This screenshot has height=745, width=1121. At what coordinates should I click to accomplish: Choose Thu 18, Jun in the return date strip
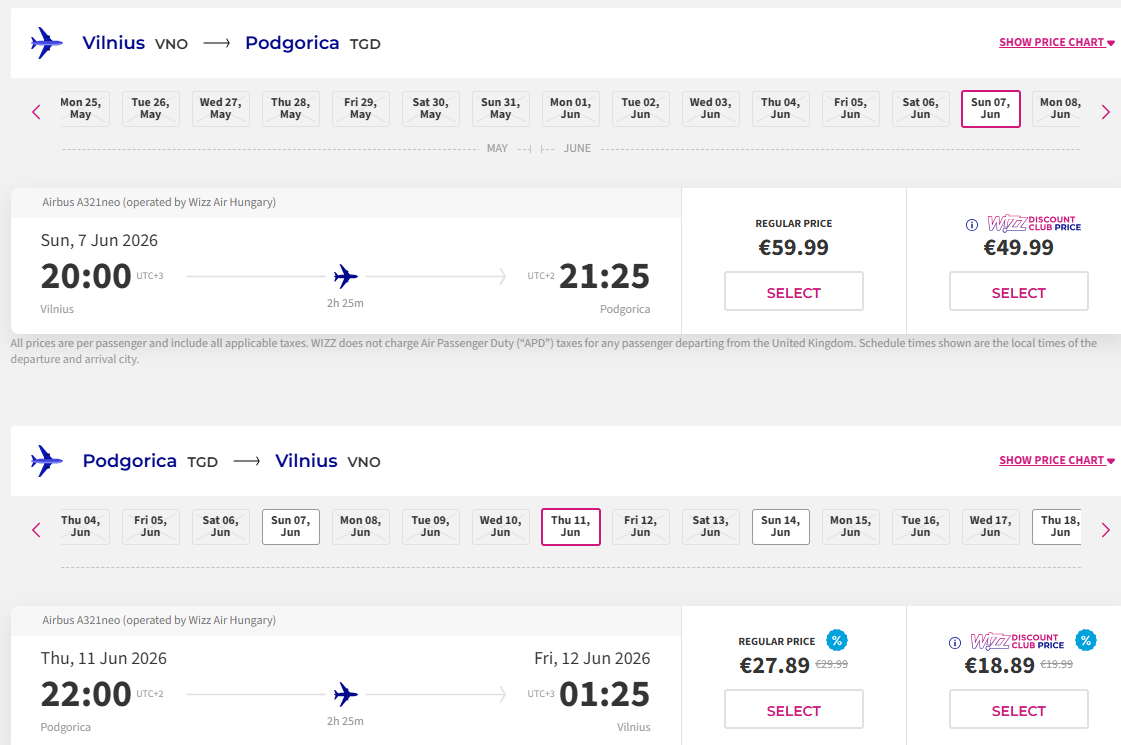click(1060, 527)
